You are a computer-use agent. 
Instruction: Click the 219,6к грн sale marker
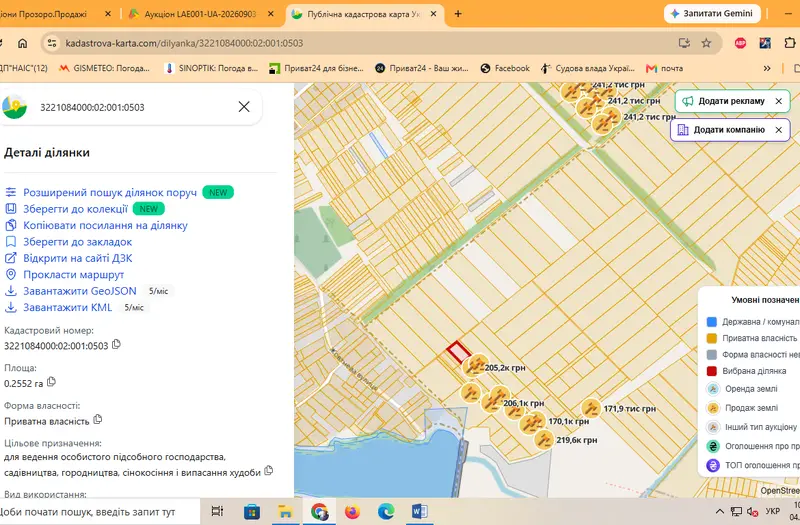point(544,440)
